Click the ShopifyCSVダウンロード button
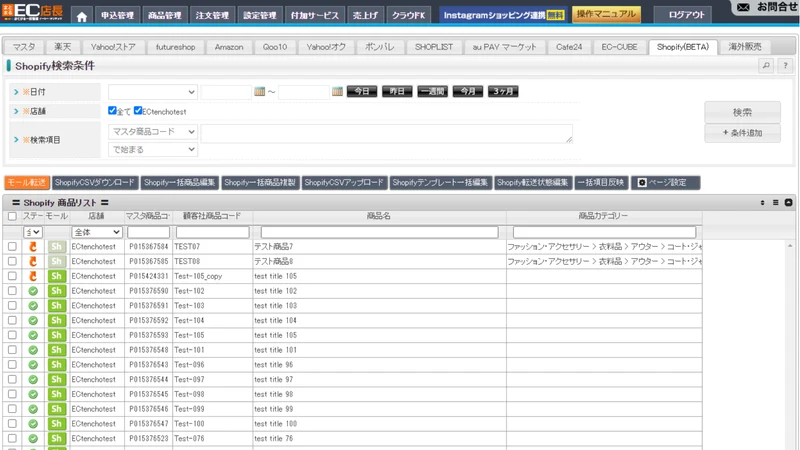 95,183
